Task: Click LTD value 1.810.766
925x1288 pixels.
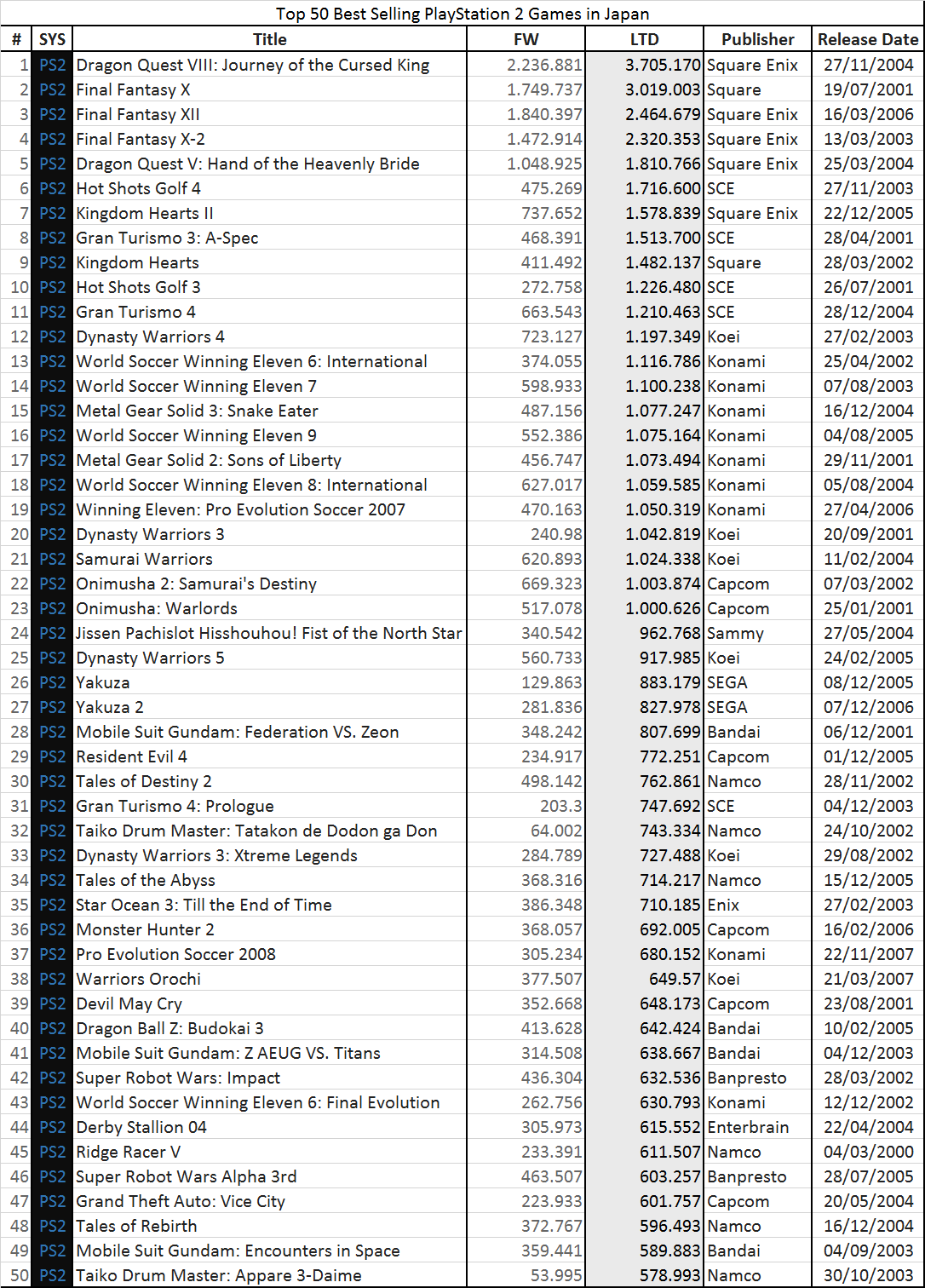Action: [663, 164]
